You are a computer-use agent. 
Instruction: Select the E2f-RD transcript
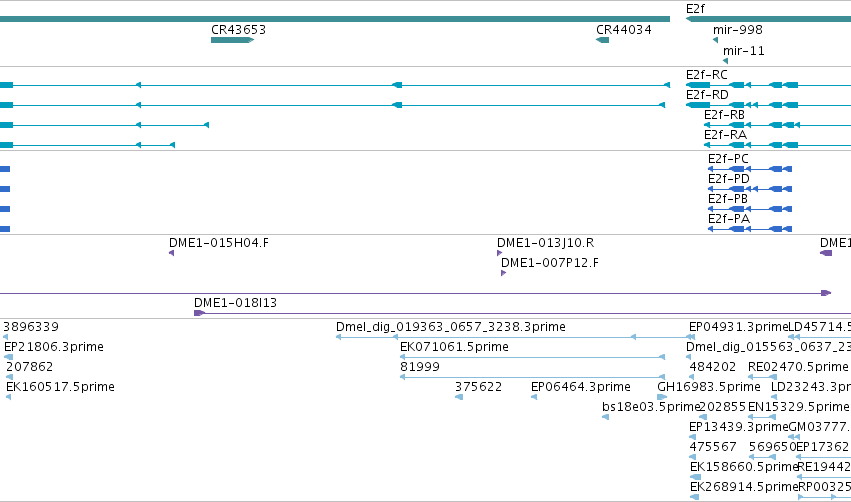point(769,105)
